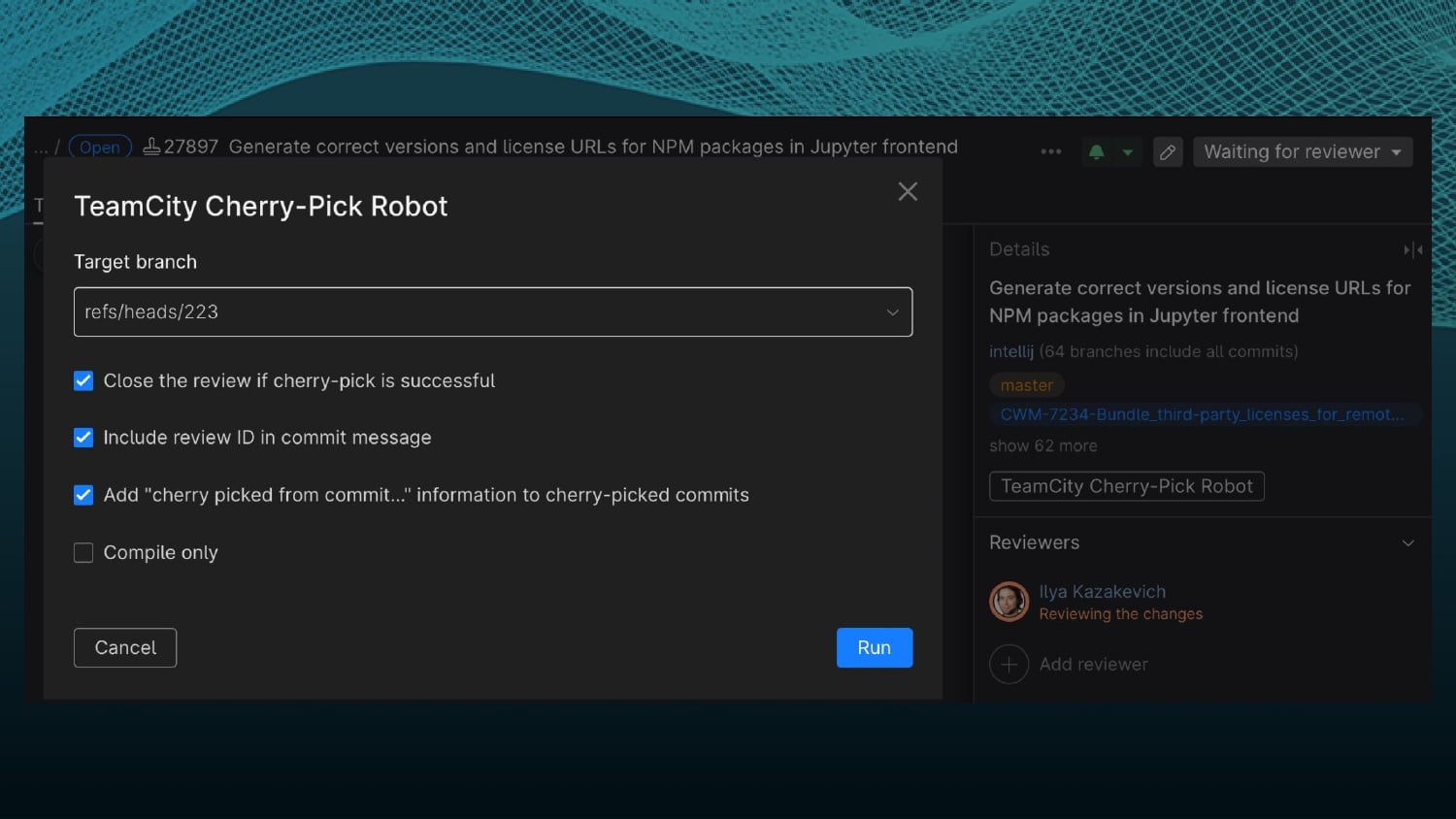Collapse the Details side panel icon
The image size is (1456, 819).
coord(1412,249)
